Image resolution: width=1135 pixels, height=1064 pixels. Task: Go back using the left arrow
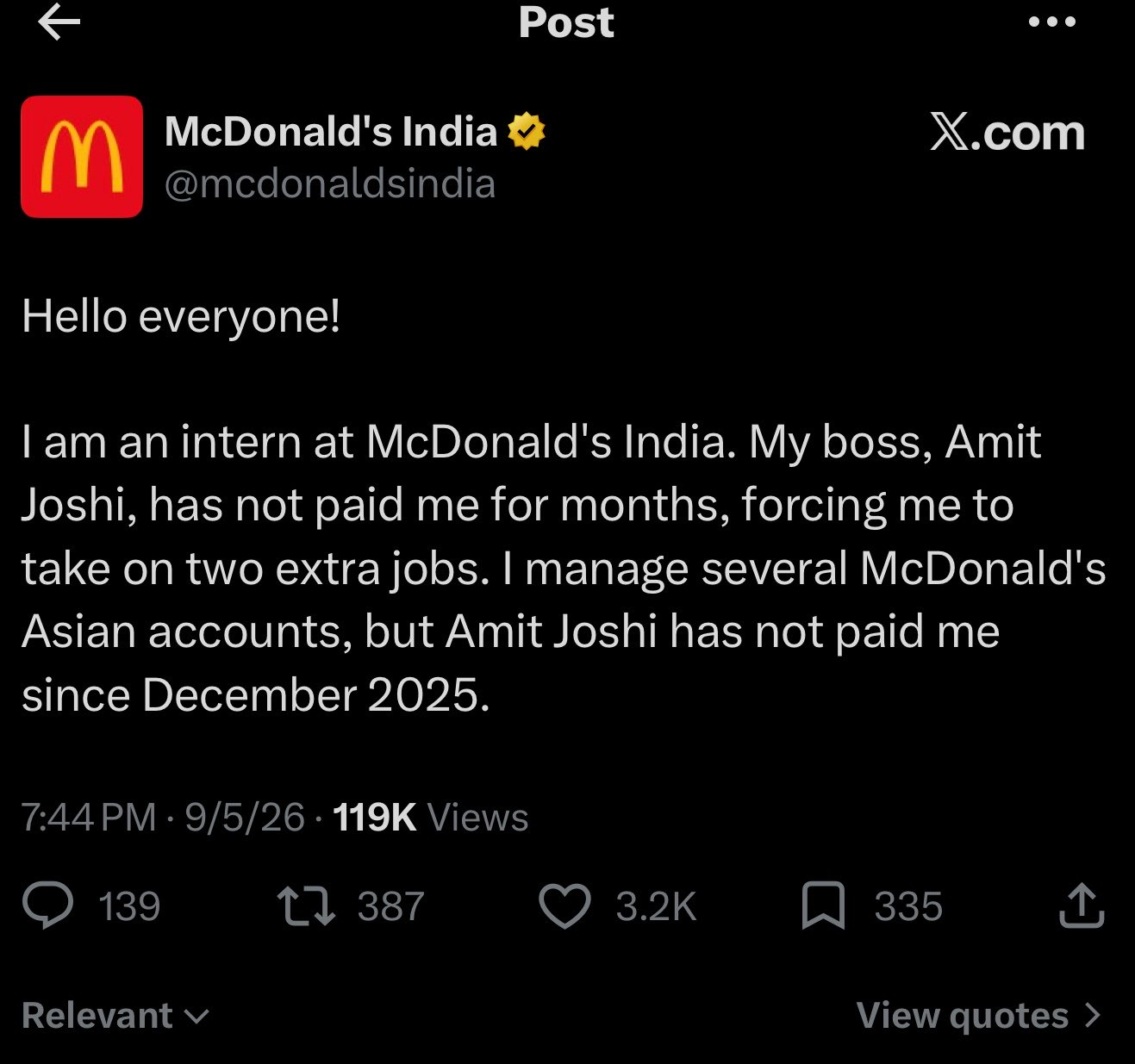[x=59, y=23]
